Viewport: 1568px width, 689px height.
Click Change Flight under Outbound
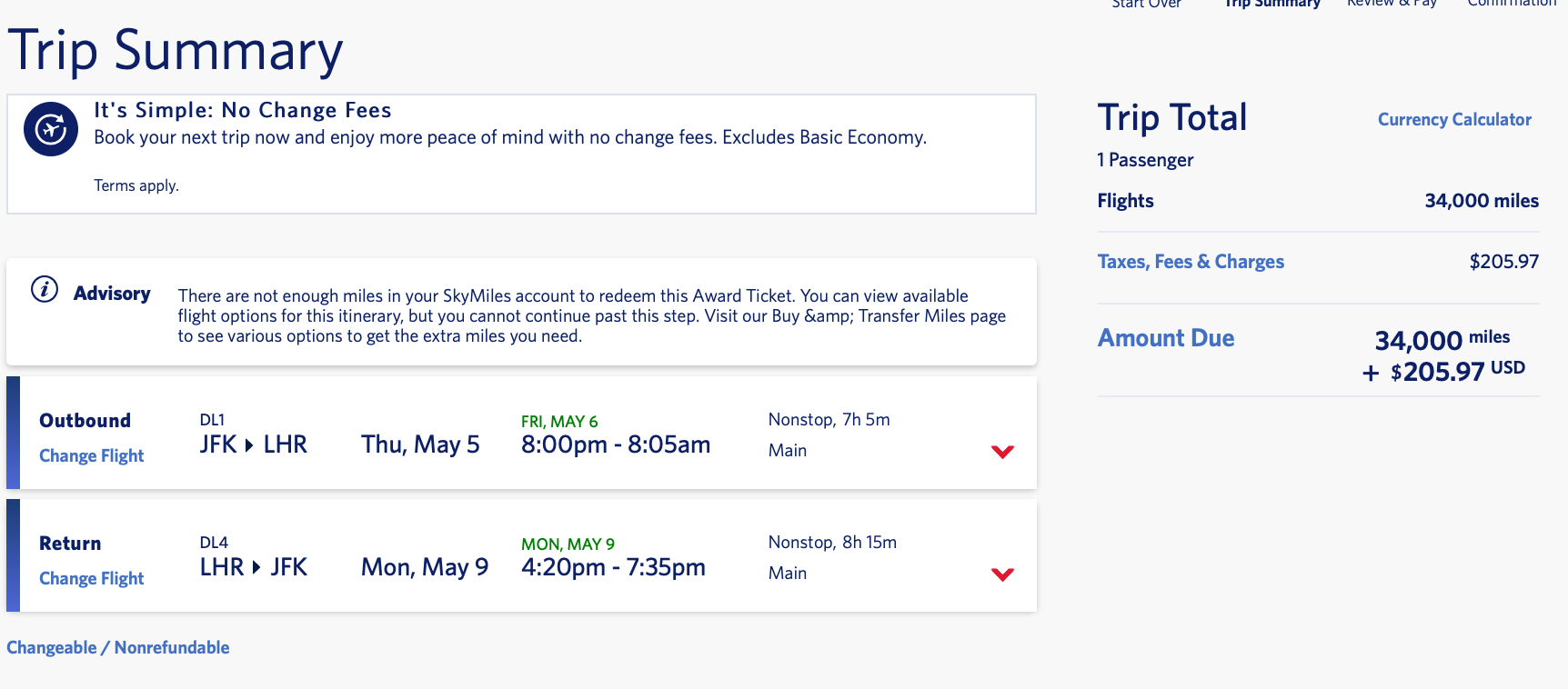(91, 455)
